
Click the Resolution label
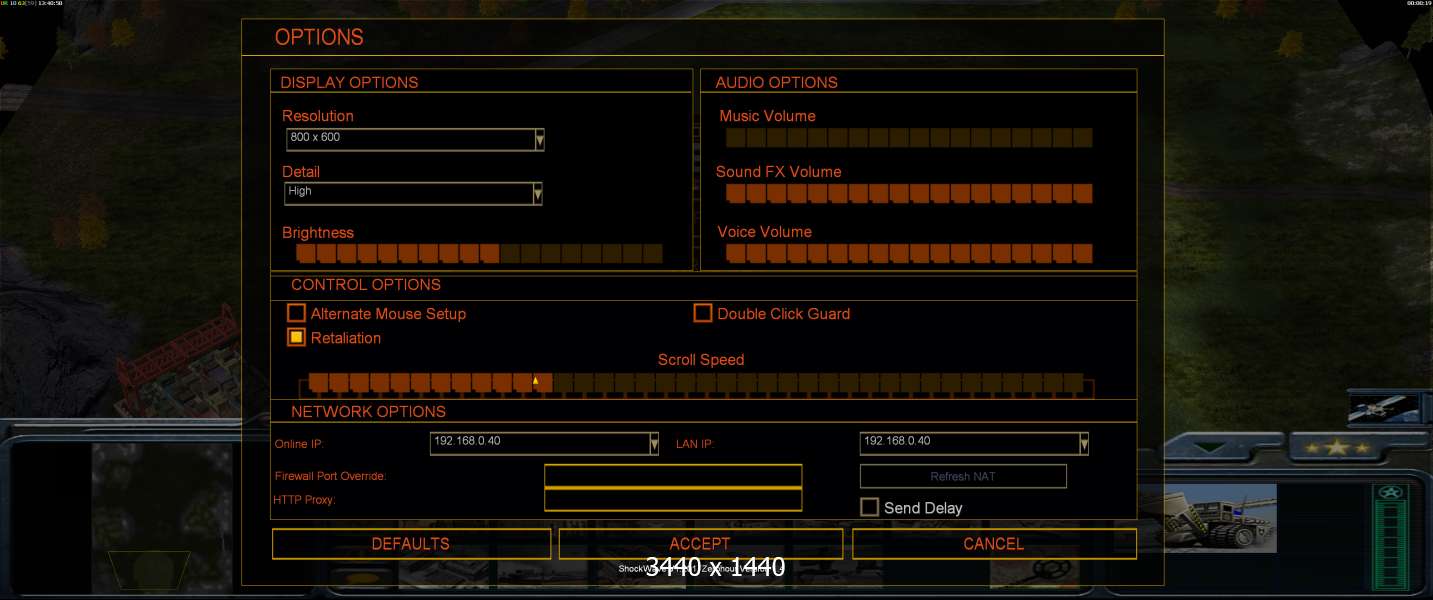(318, 116)
